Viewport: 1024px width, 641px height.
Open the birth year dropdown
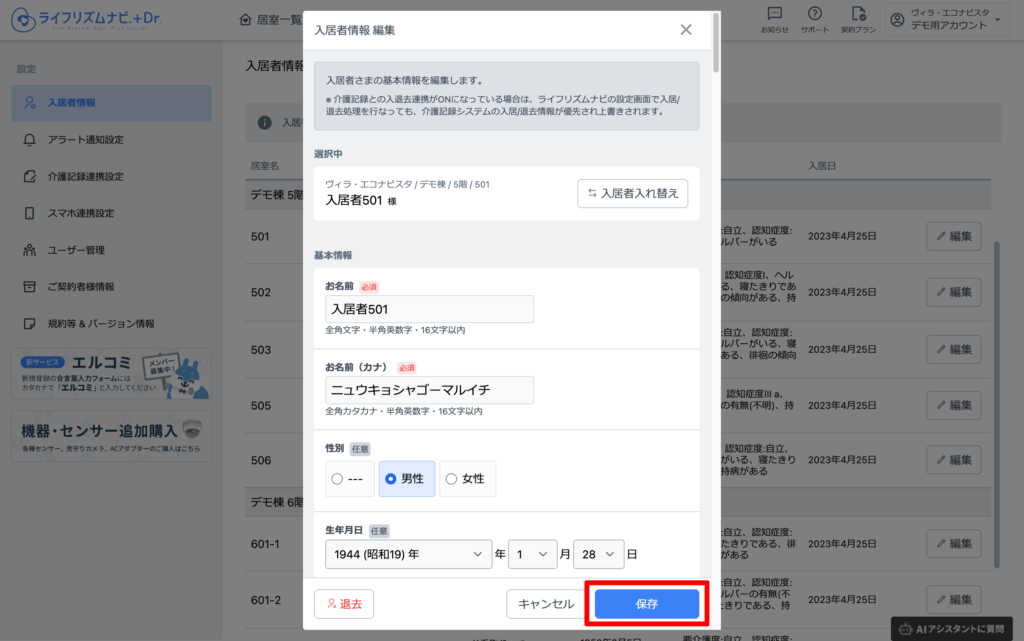point(407,554)
